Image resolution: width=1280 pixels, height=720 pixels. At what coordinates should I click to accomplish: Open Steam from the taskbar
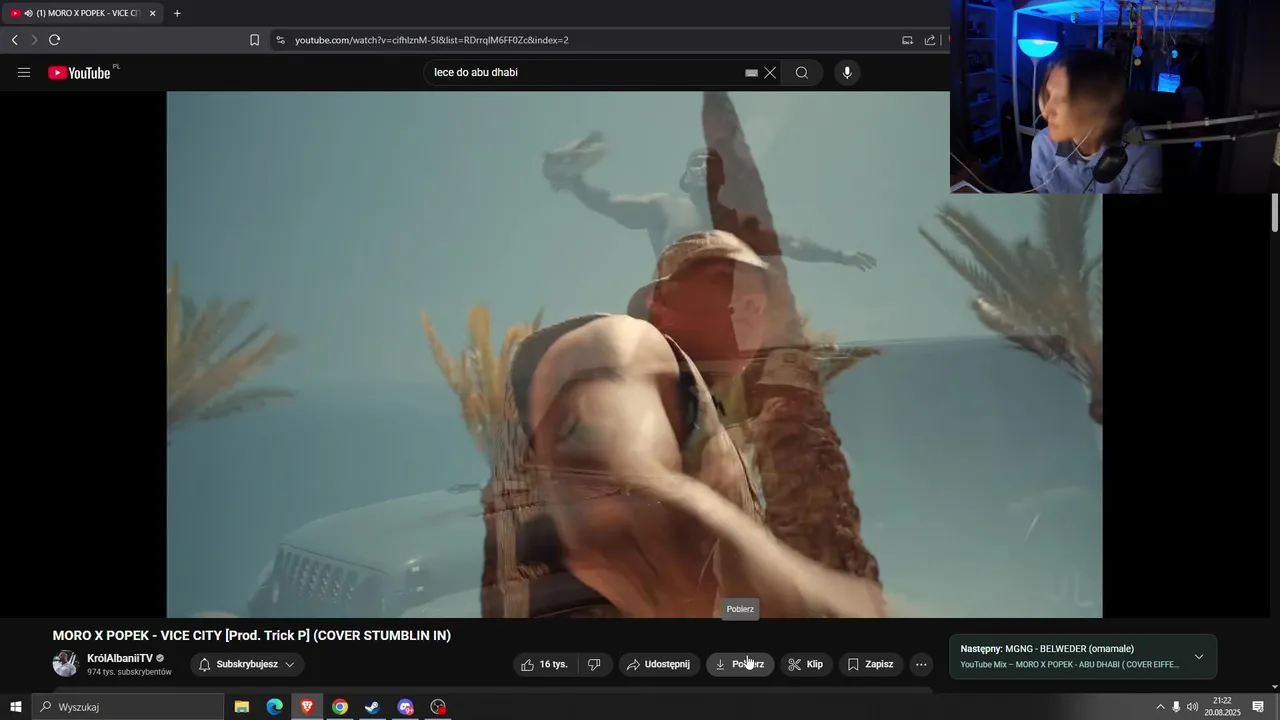tap(372, 707)
